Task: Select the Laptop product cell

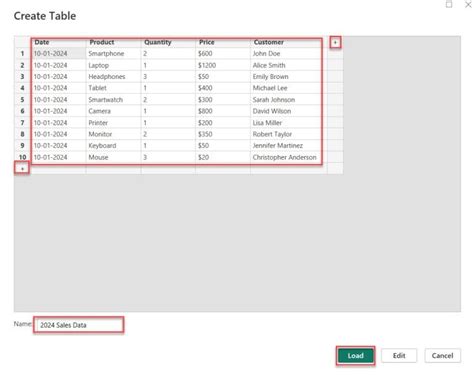Action: click(113, 65)
